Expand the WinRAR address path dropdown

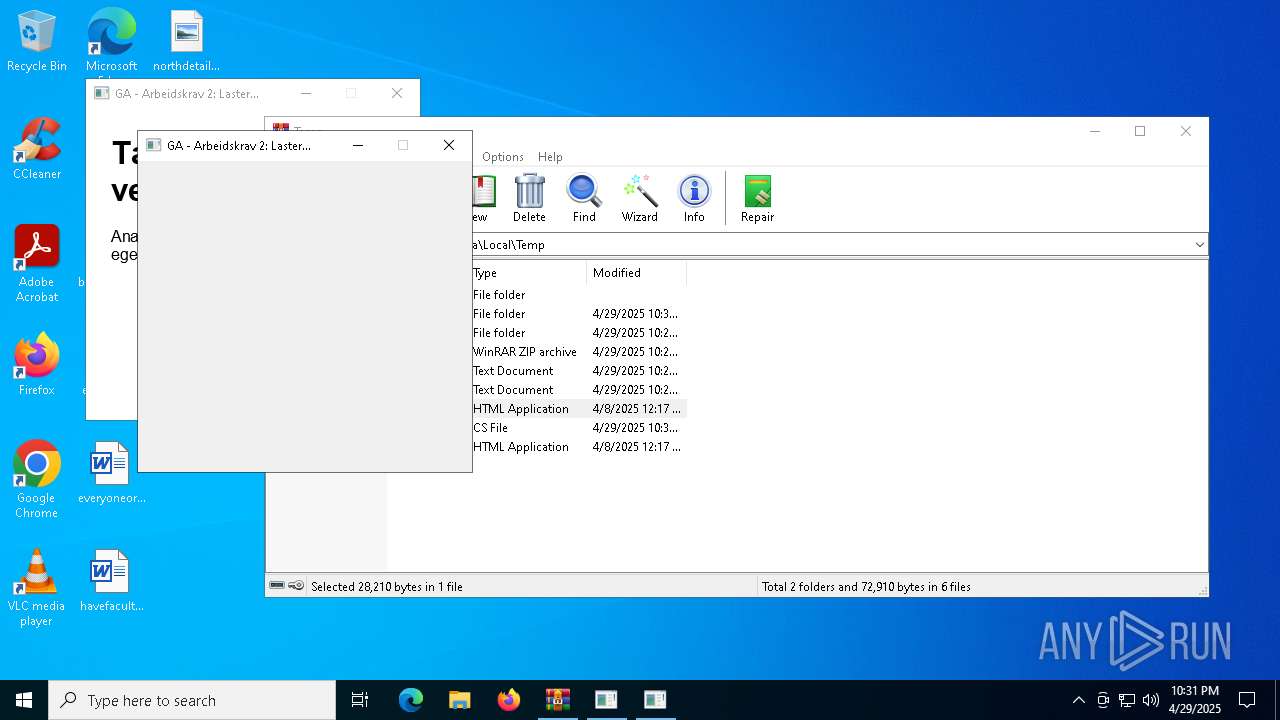[1199, 245]
